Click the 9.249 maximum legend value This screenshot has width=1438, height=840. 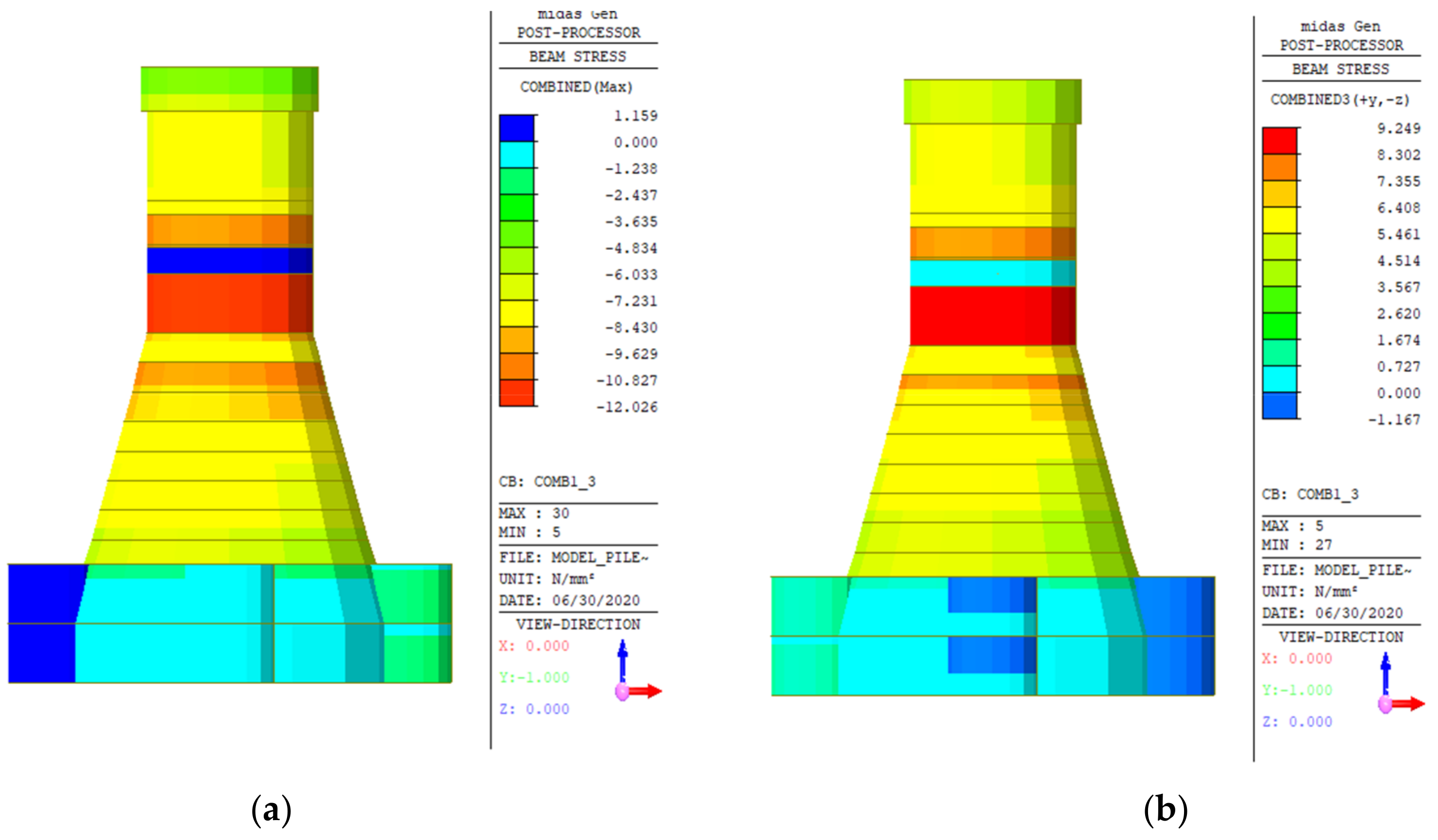point(1398,128)
